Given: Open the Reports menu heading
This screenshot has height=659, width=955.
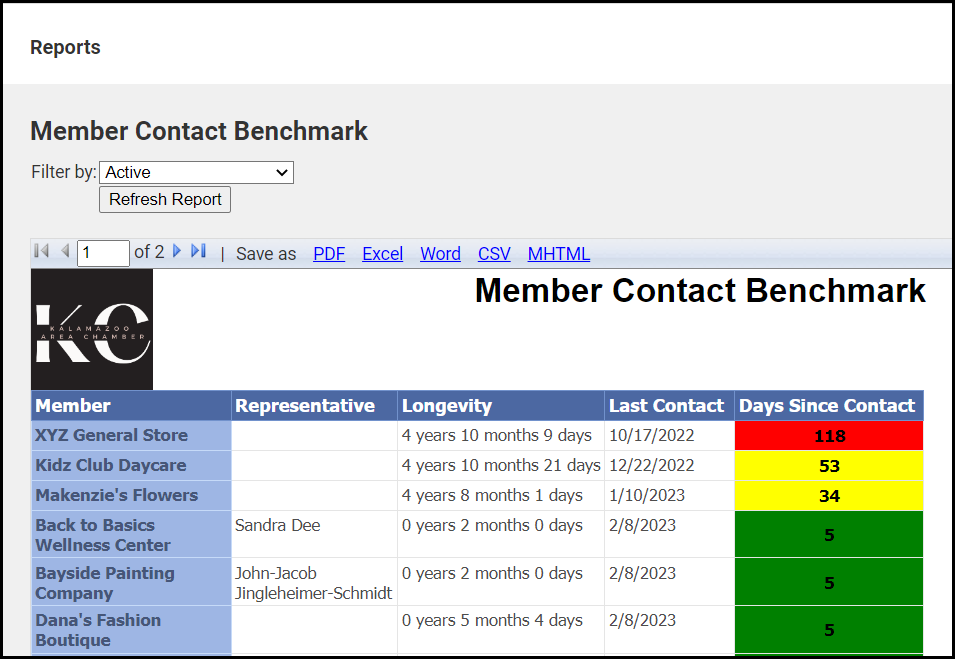Looking at the screenshot, I should pos(65,47).
